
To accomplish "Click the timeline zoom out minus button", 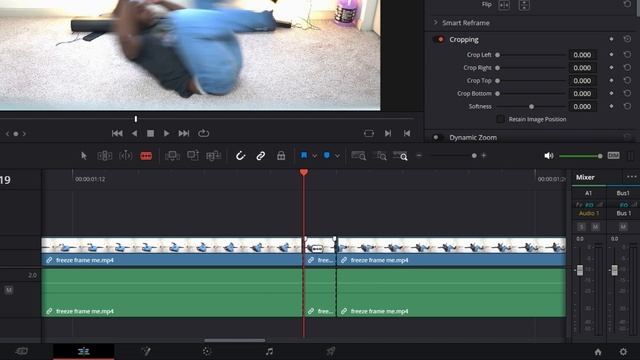I will [419, 156].
